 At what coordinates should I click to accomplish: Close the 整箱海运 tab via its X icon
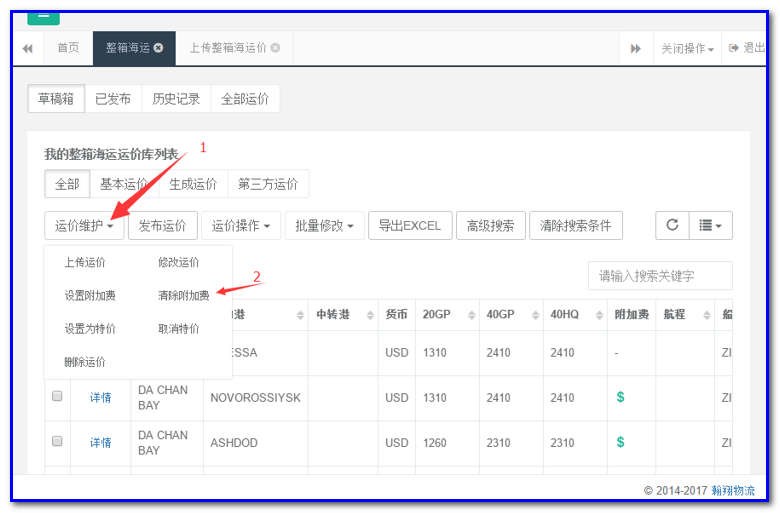158,48
